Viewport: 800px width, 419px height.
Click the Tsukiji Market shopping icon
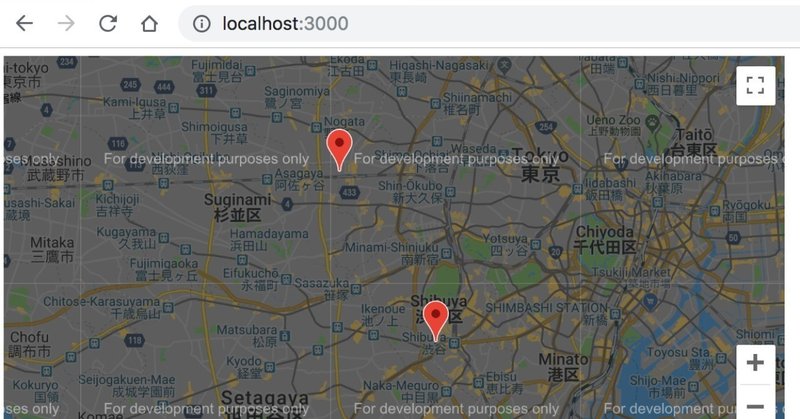coord(649,302)
